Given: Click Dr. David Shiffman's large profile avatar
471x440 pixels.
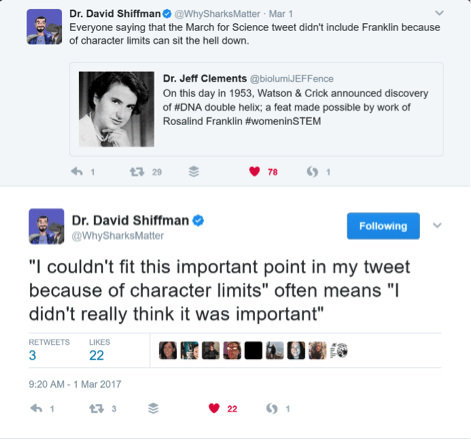Looking at the screenshot, I should [46, 226].
